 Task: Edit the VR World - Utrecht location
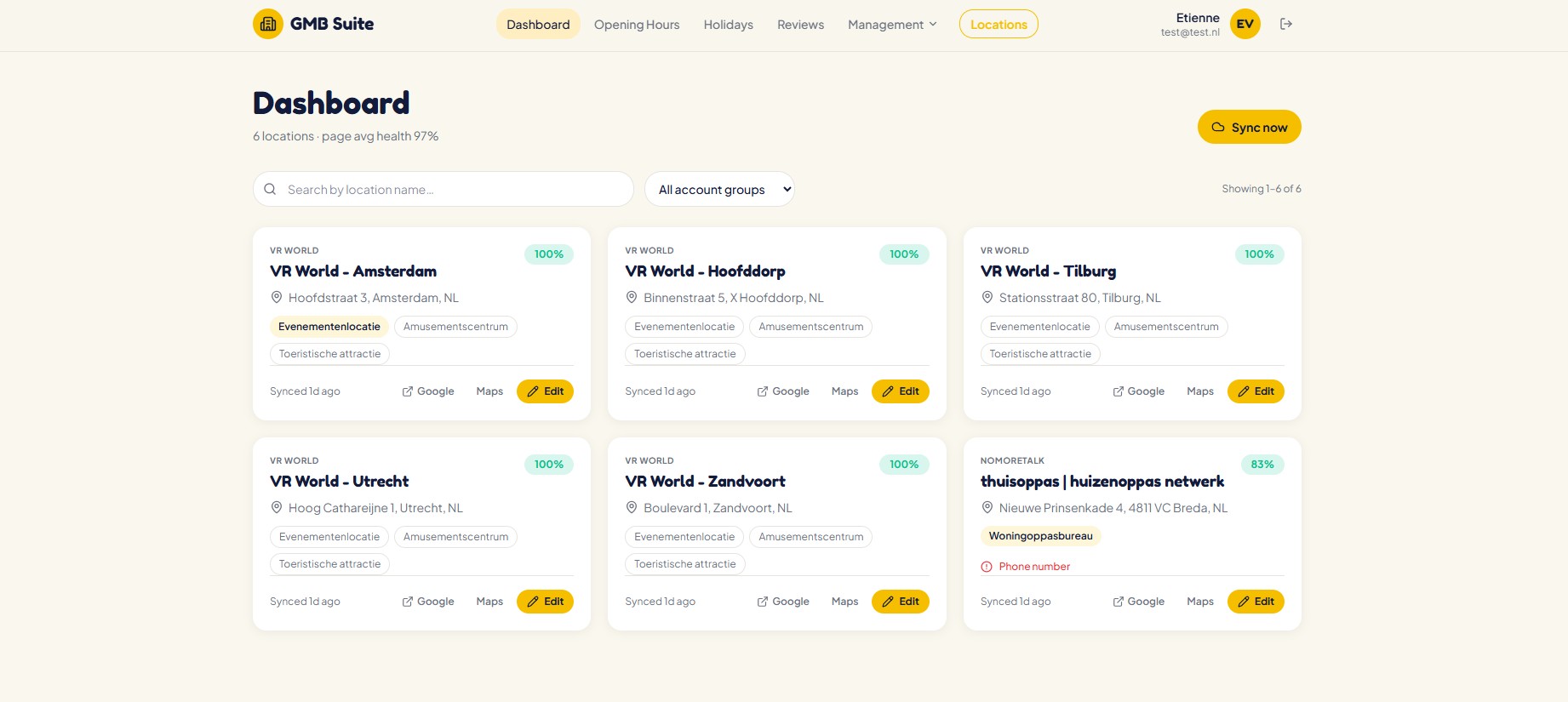click(x=545, y=602)
